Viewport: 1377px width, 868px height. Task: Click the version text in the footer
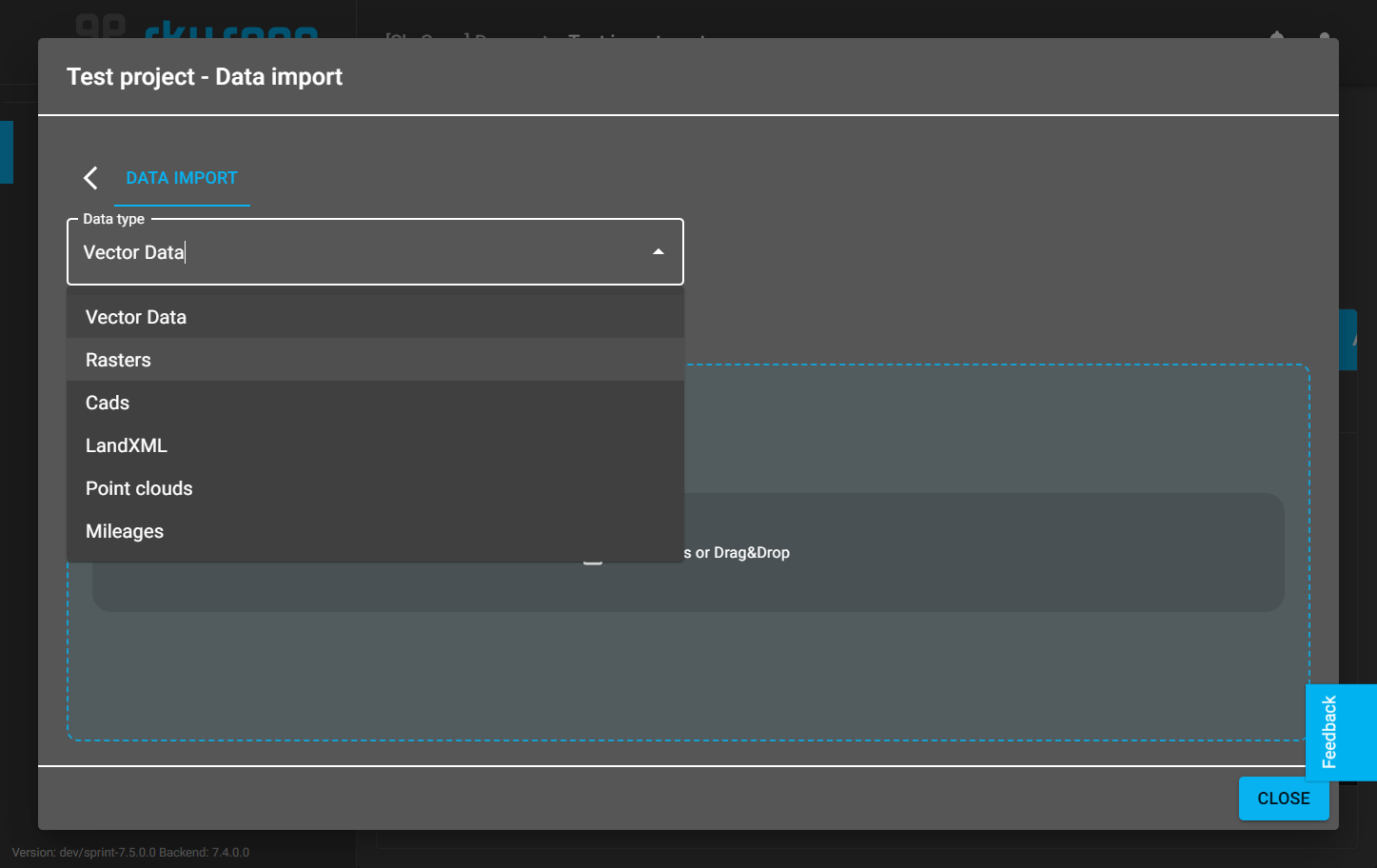tap(130, 853)
